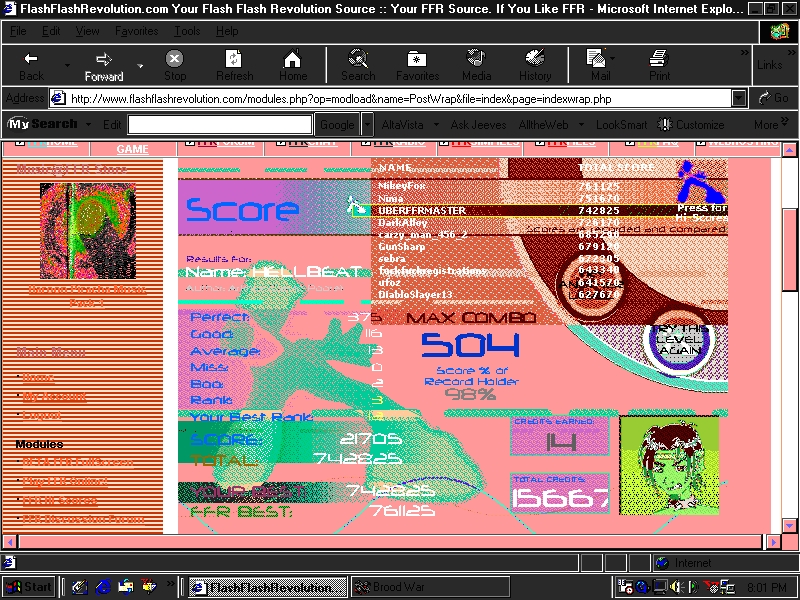The width and height of the screenshot is (800, 600).
Task: Click the Show Desktop quick launch icon
Action: point(80,587)
